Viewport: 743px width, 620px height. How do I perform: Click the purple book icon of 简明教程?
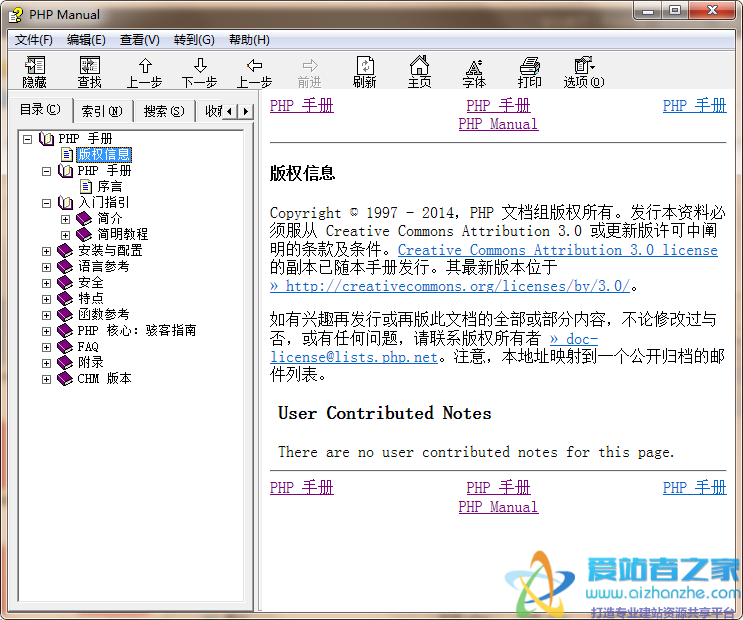point(84,234)
